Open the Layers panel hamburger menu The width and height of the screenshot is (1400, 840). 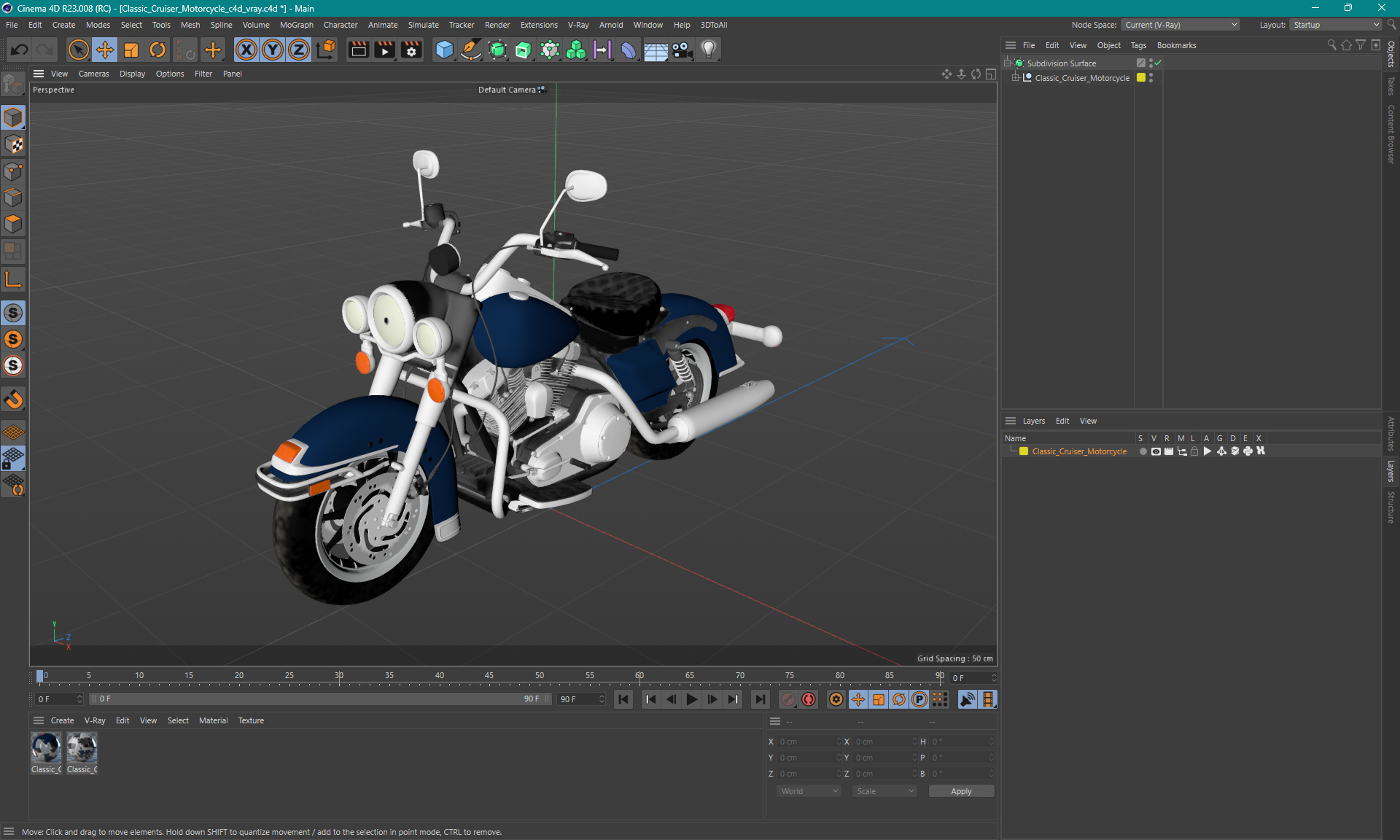click(x=1011, y=421)
